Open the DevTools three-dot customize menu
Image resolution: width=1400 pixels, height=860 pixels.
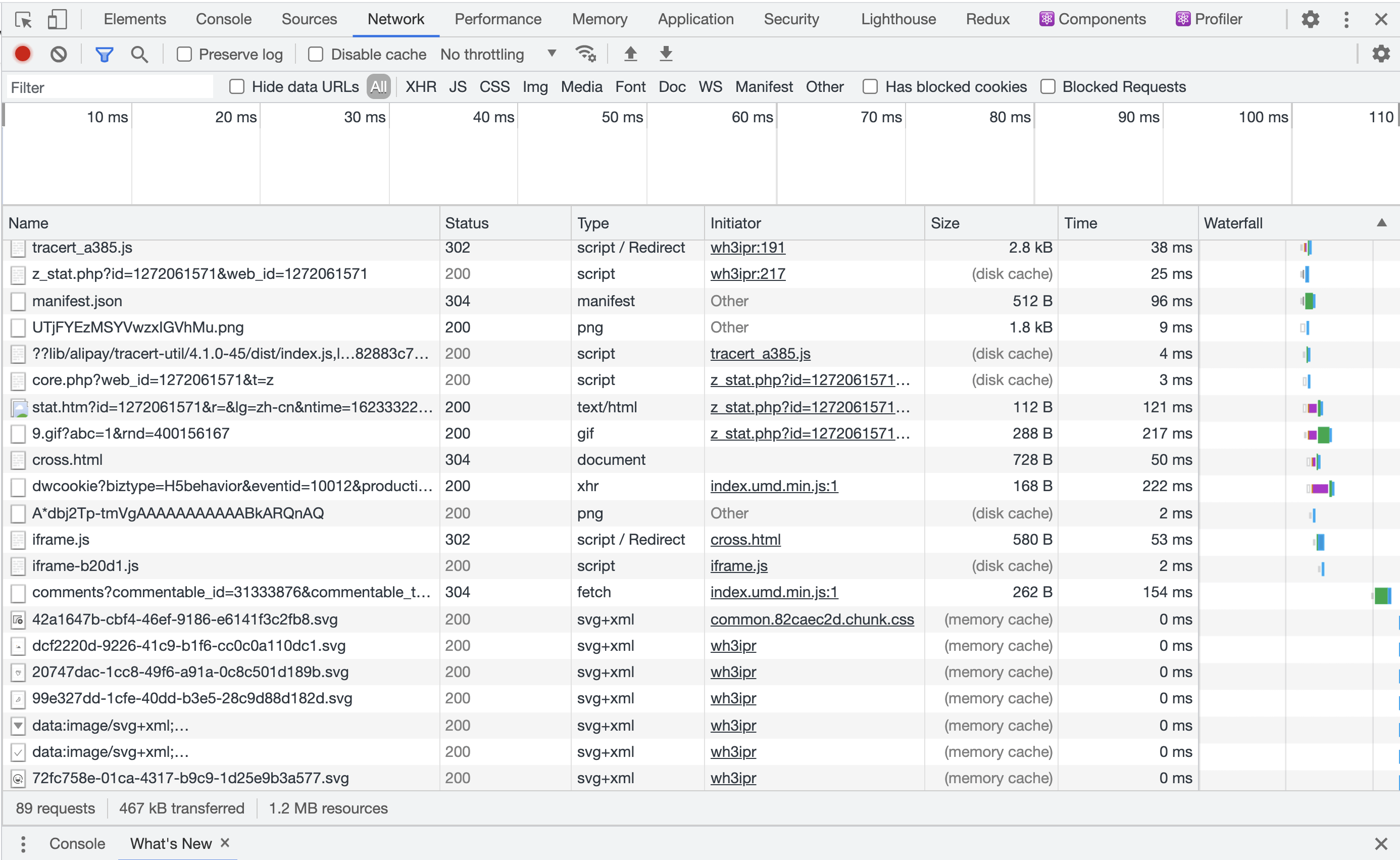pyautogui.click(x=1346, y=19)
